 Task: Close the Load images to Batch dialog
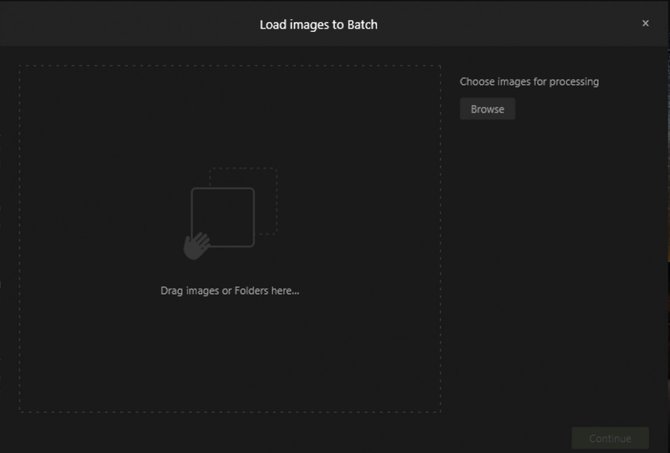[x=645, y=24]
